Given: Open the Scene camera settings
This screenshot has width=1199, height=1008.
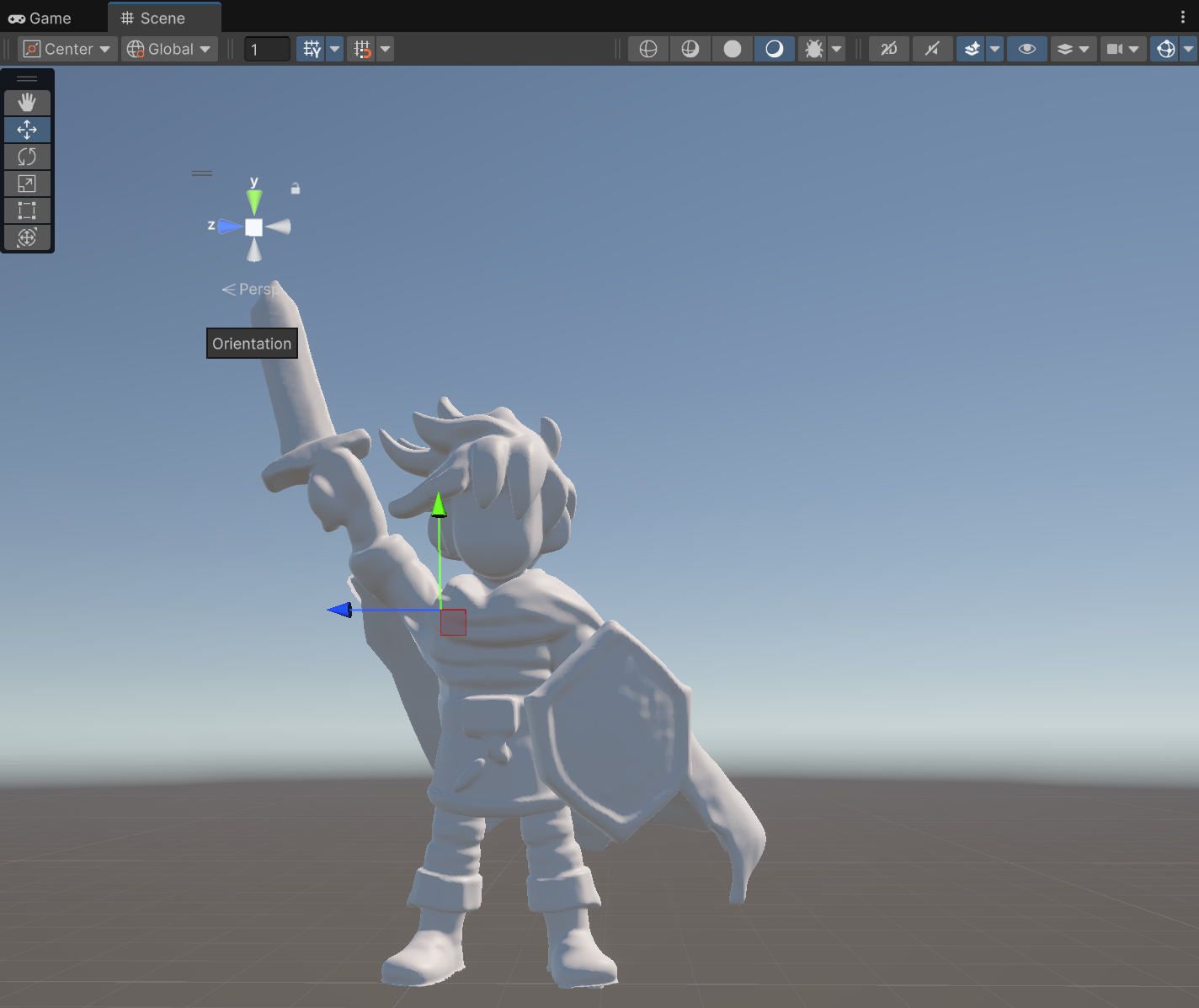Looking at the screenshot, I should click(1123, 49).
